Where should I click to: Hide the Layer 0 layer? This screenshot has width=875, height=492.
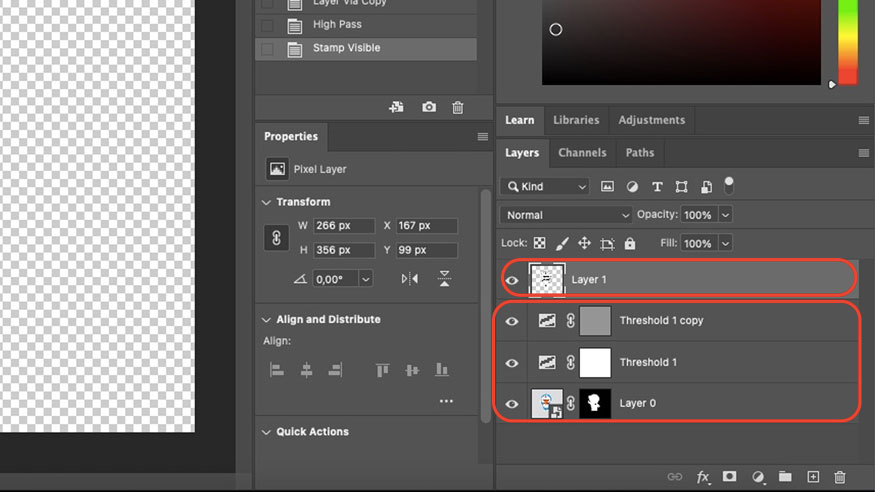pos(513,404)
